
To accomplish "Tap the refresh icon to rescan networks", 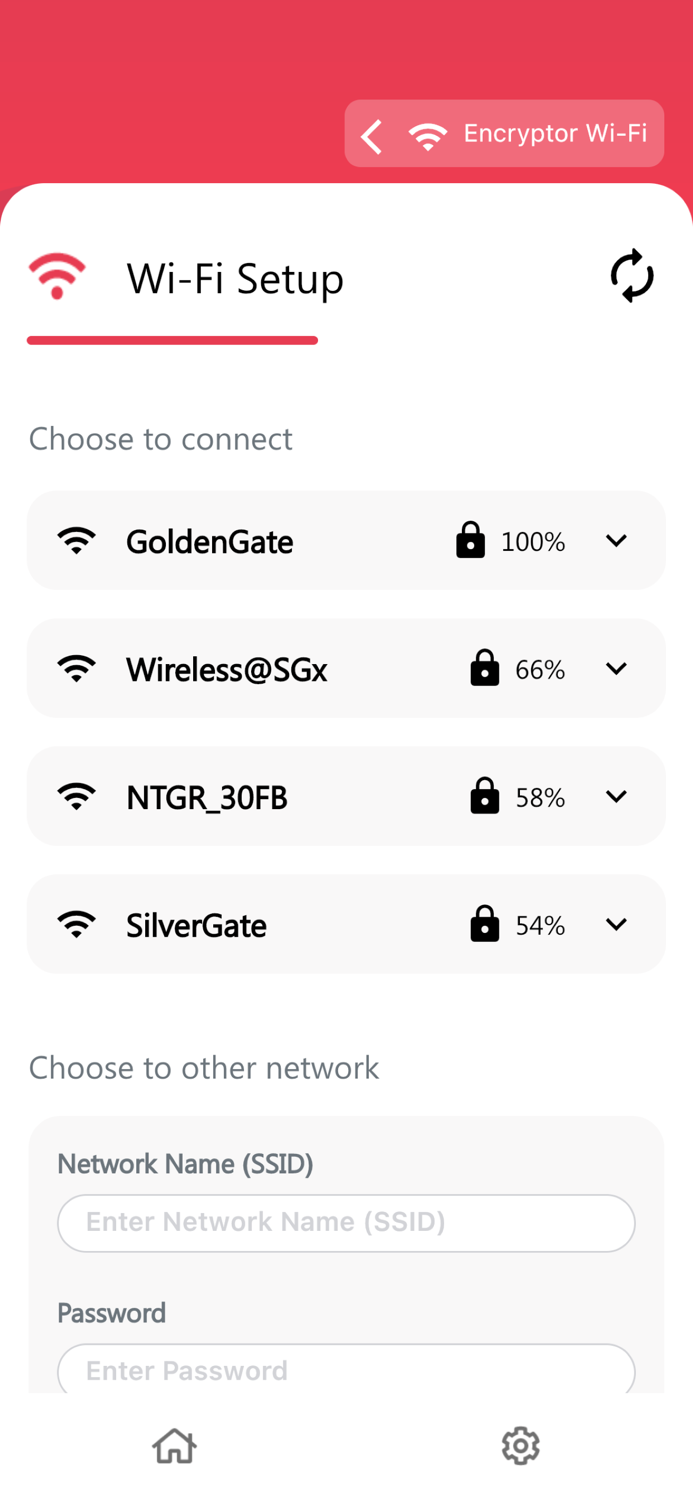I will (632, 277).
